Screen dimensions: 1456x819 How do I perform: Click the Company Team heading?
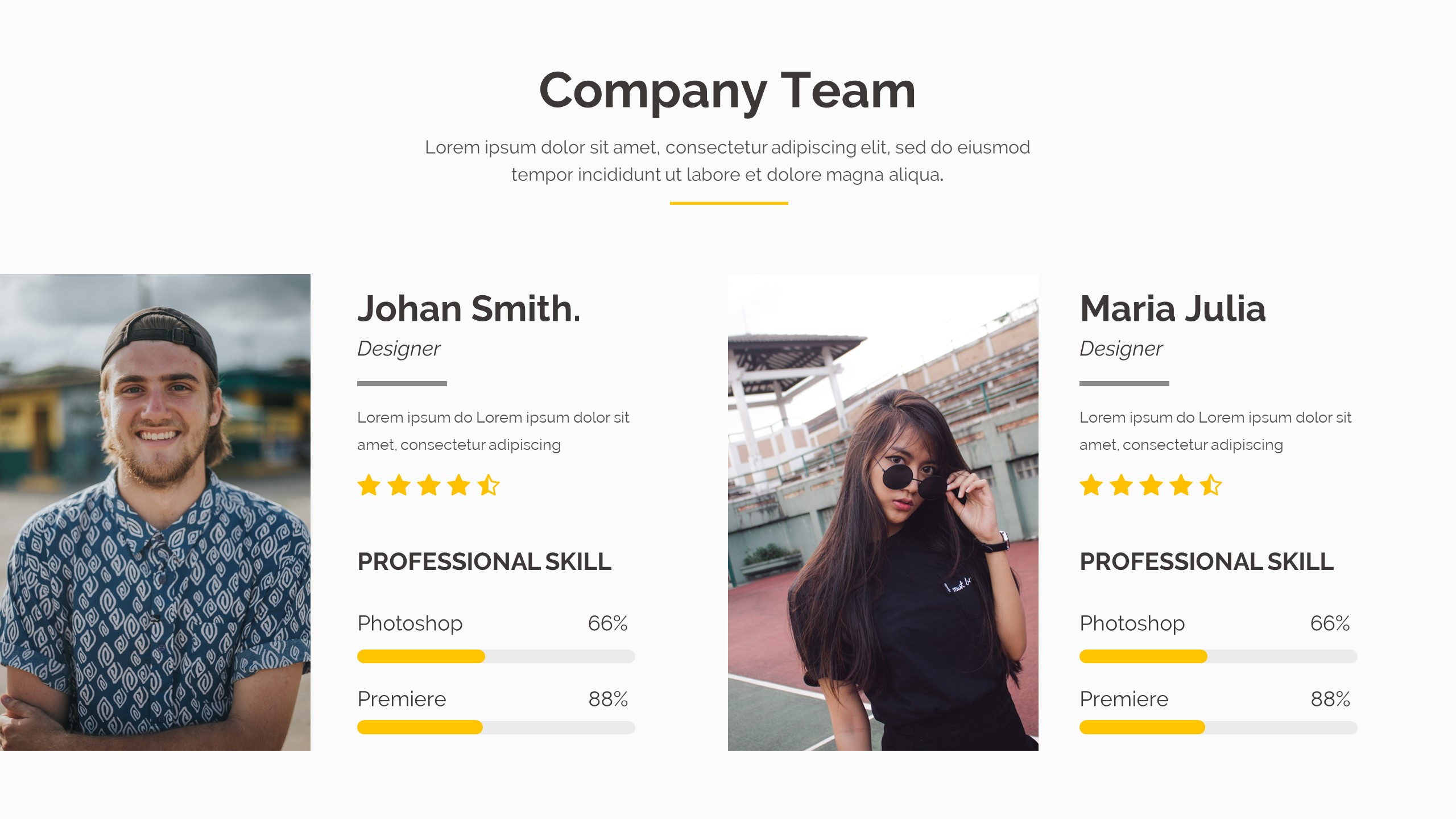point(727,91)
